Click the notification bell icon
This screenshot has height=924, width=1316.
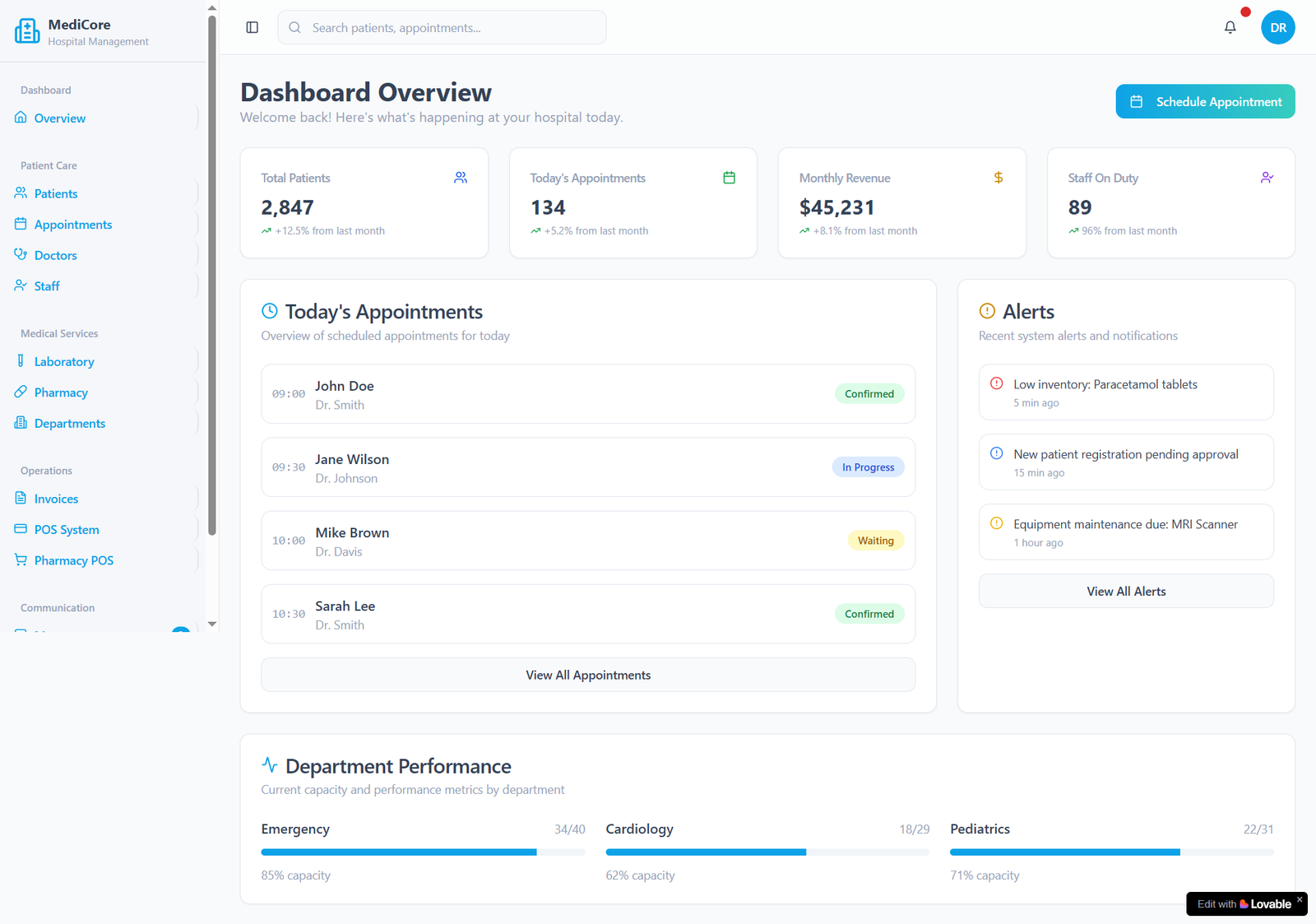1230,27
